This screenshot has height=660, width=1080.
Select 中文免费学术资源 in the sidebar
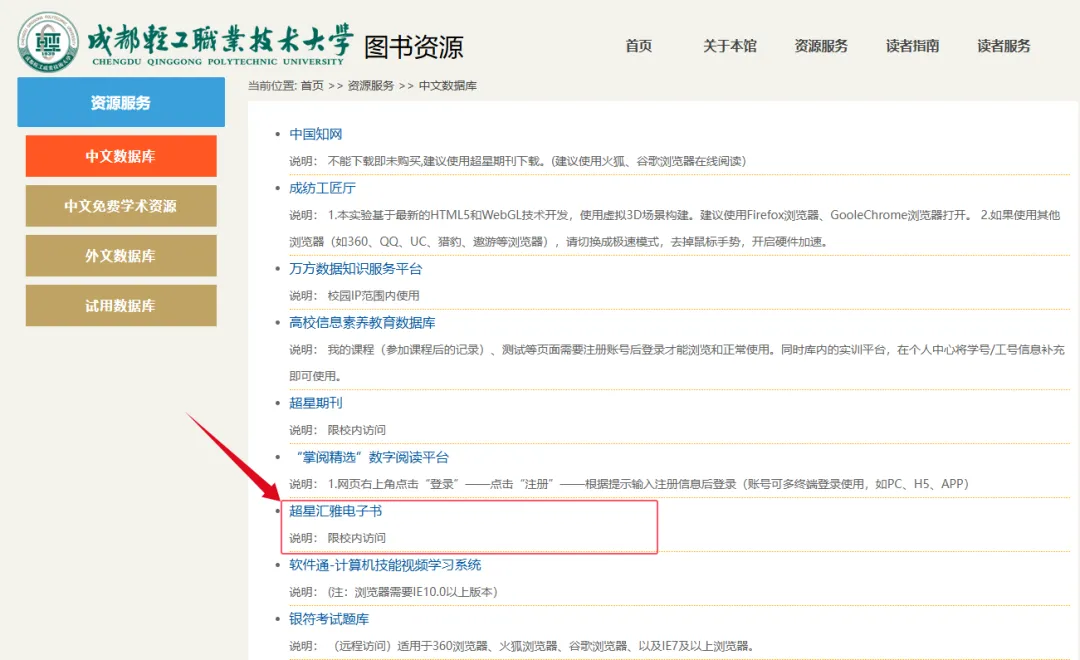tap(121, 206)
